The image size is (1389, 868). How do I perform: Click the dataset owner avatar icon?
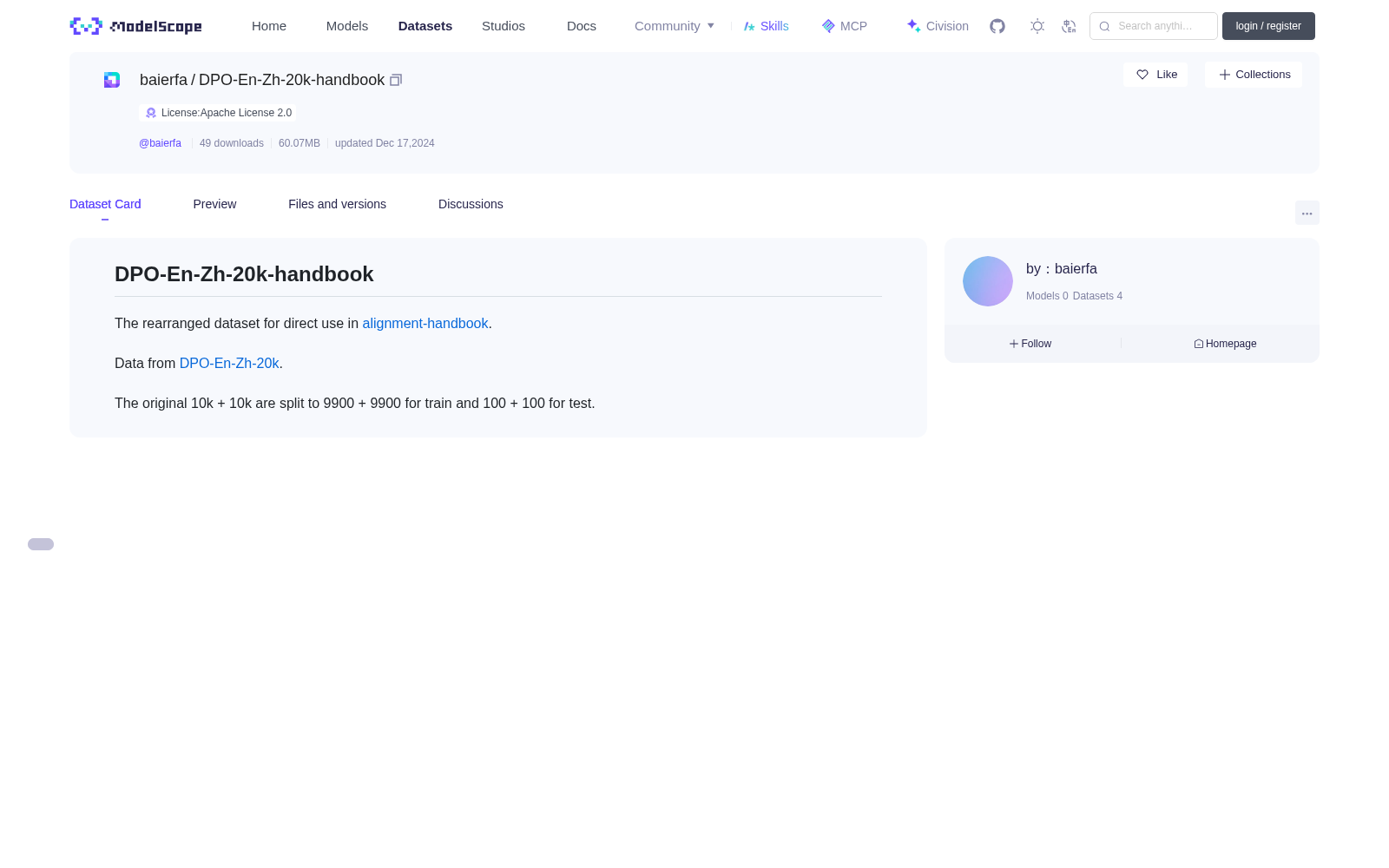112,80
